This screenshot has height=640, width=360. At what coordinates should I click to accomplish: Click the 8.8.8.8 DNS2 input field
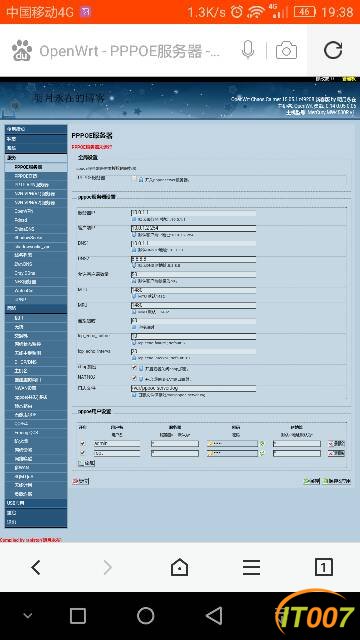click(x=193, y=259)
